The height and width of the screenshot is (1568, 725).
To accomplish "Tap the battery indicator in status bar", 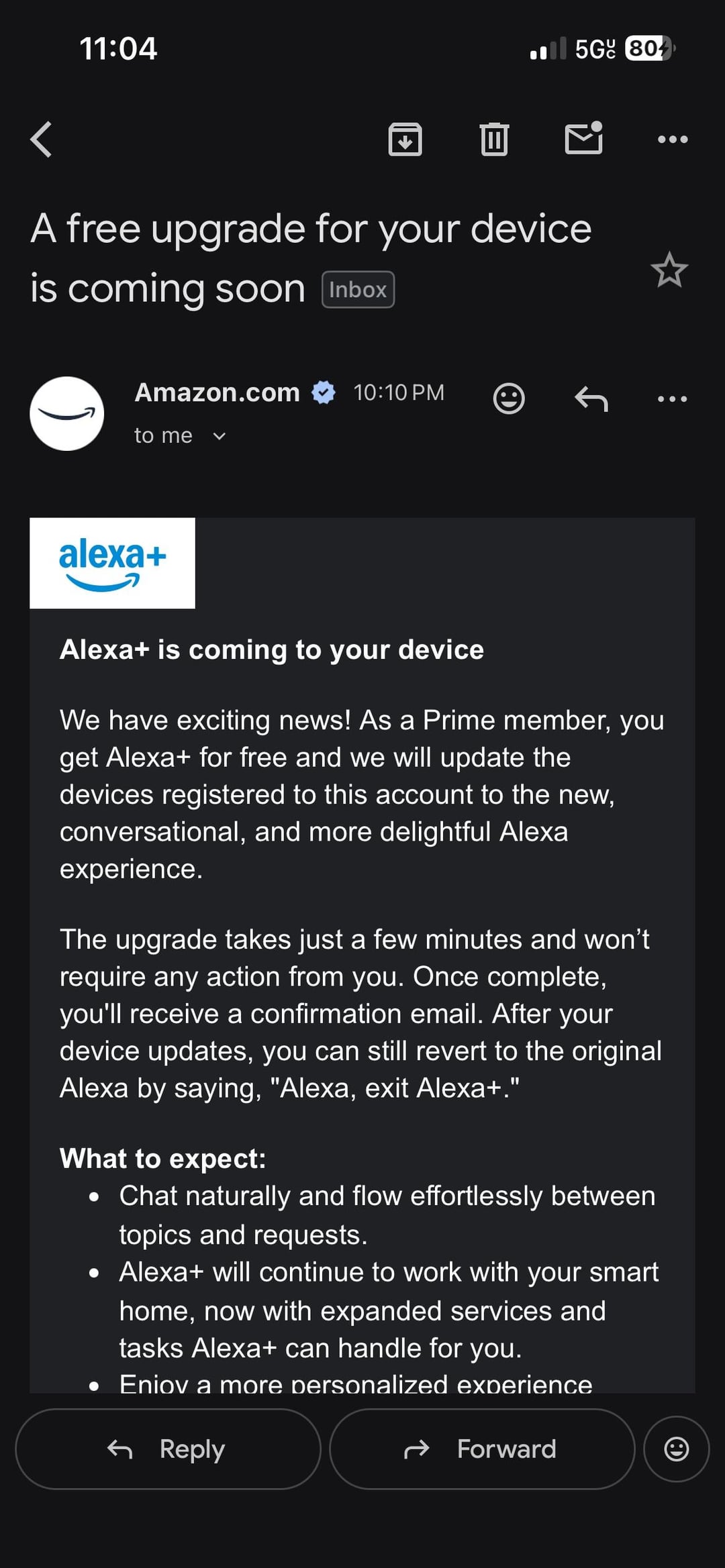I will 648,48.
